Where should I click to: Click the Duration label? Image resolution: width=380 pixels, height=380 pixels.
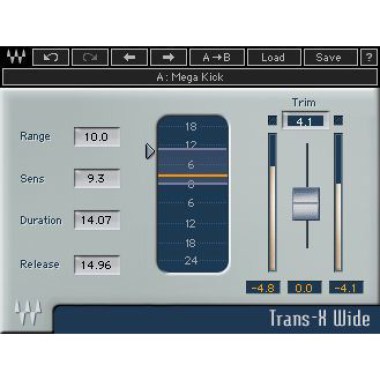pyautogui.click(x=41, y=220)
